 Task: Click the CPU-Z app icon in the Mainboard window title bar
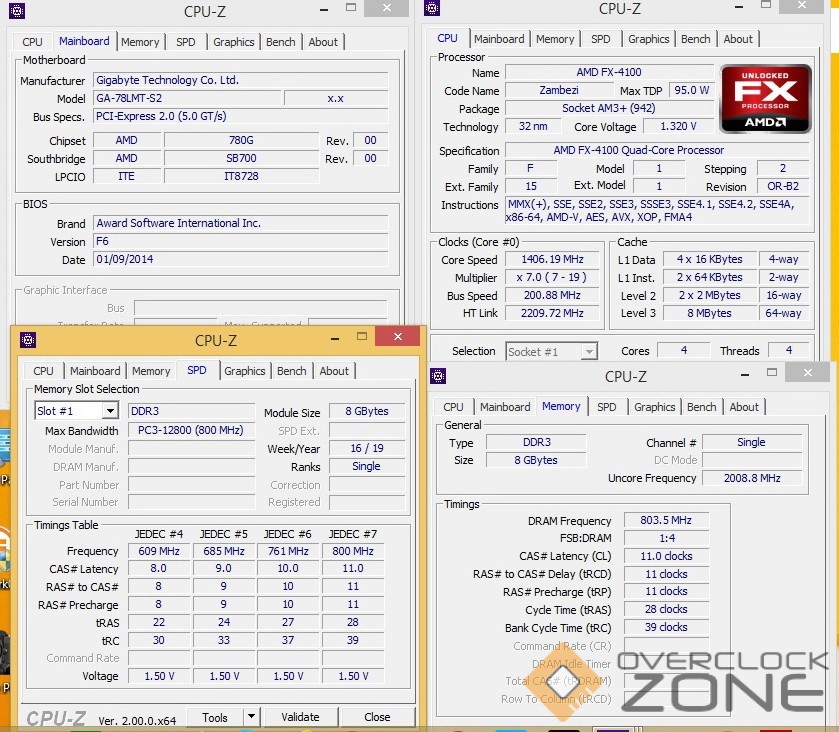(x=17, y=11)
